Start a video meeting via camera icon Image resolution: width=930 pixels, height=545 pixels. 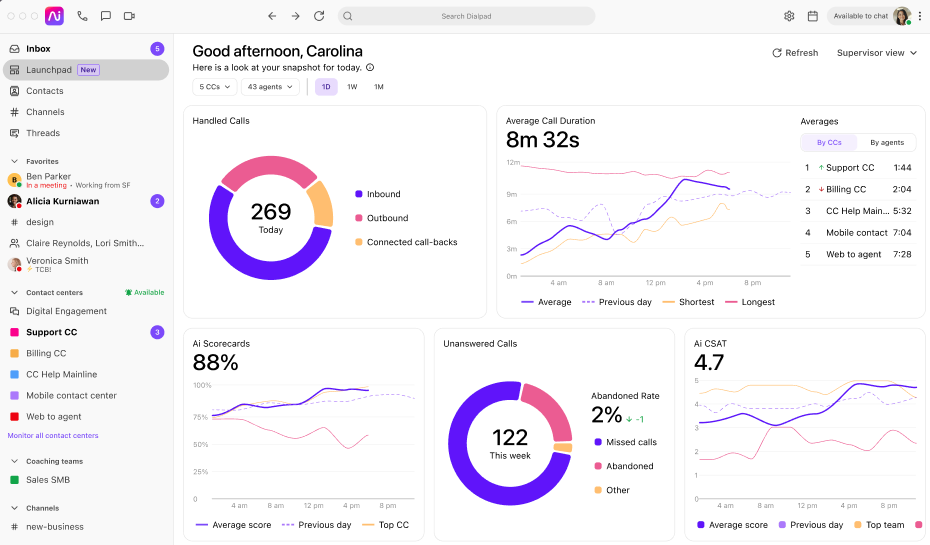129,16
